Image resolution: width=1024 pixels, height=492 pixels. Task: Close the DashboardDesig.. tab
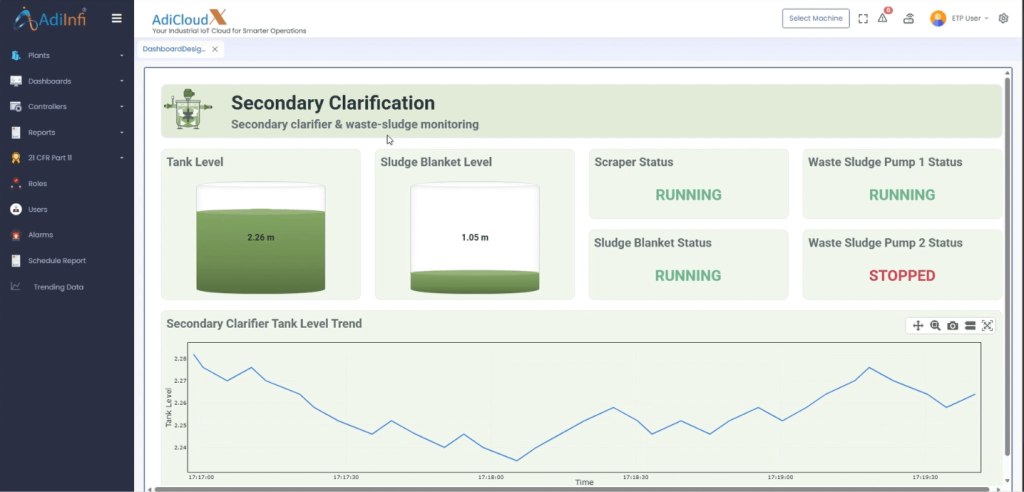[x=215, y=49]
